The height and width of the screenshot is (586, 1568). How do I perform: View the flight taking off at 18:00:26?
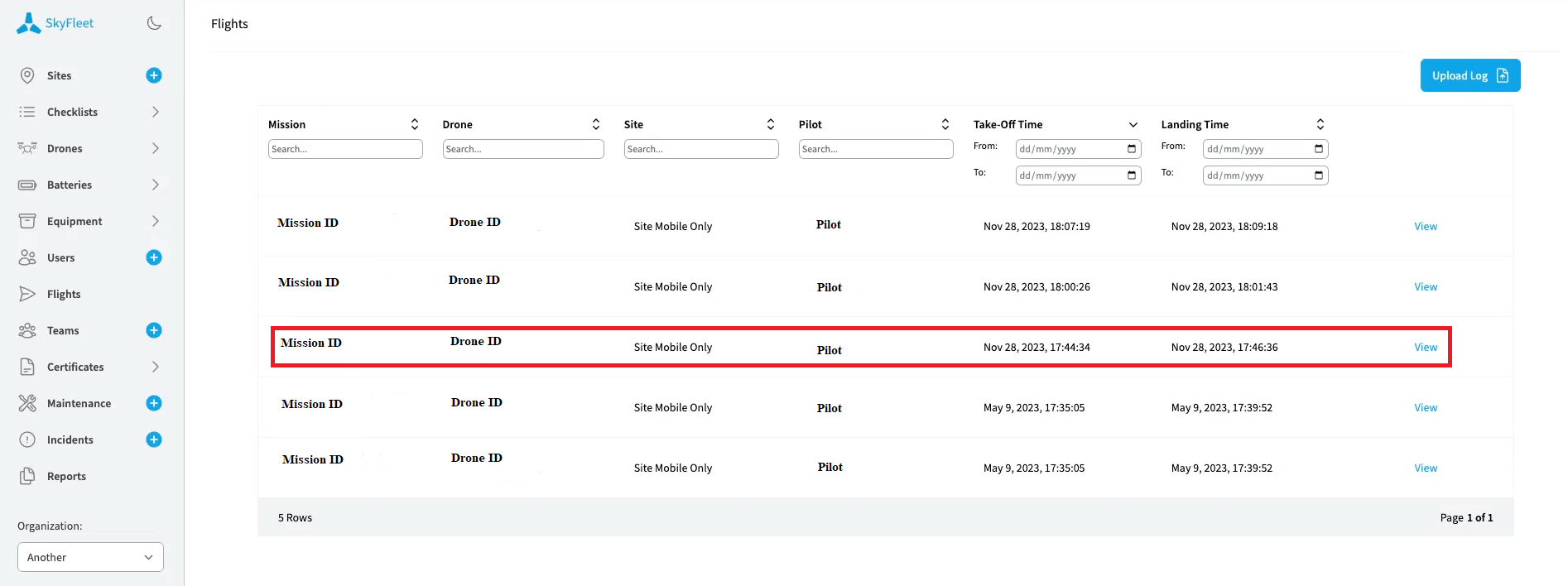(1426, 286)
